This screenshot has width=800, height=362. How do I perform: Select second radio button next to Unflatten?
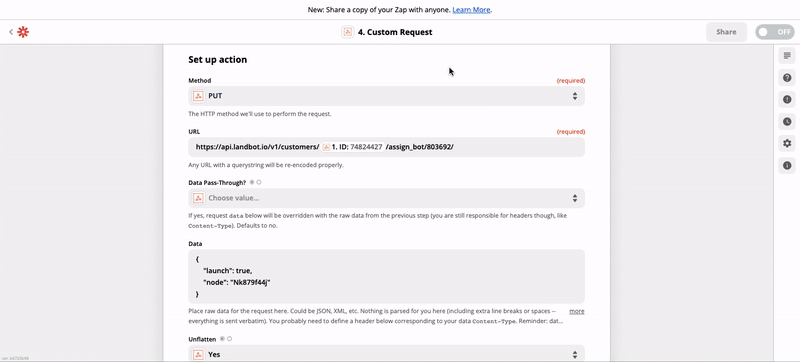tap(230, 339)
